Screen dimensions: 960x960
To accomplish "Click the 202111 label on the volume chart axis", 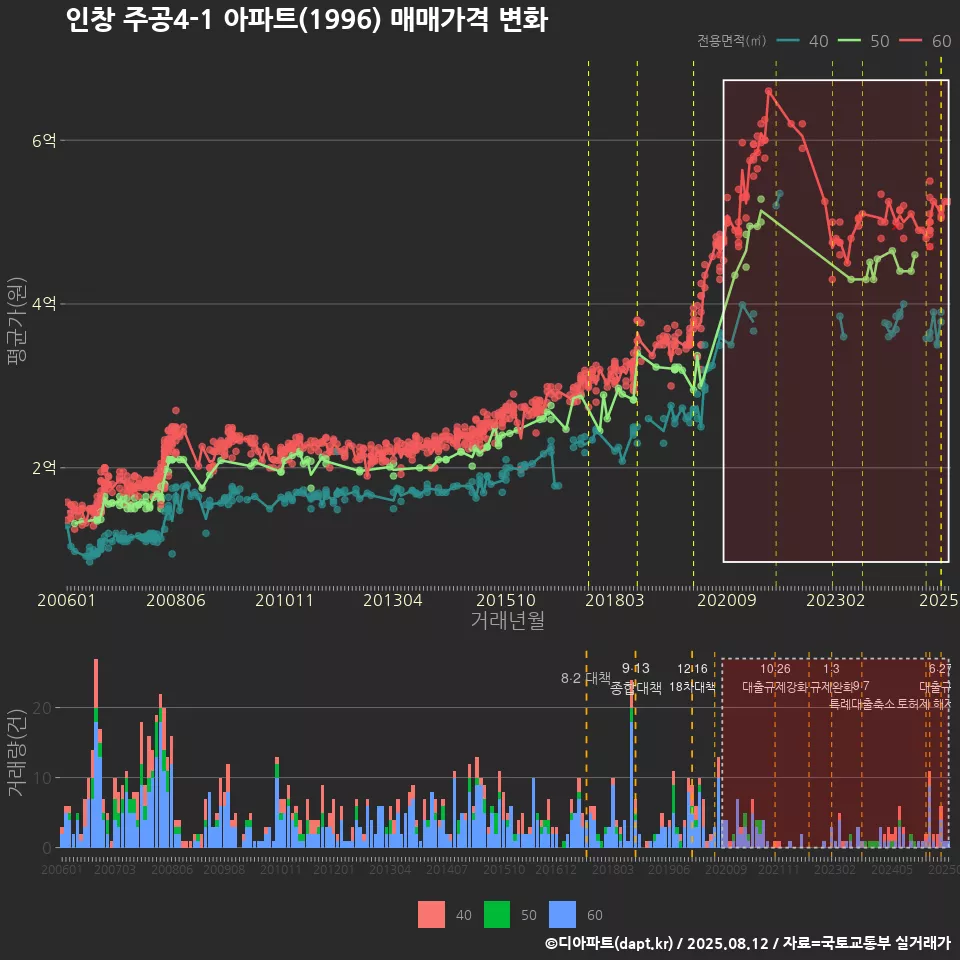I will 778,869.
